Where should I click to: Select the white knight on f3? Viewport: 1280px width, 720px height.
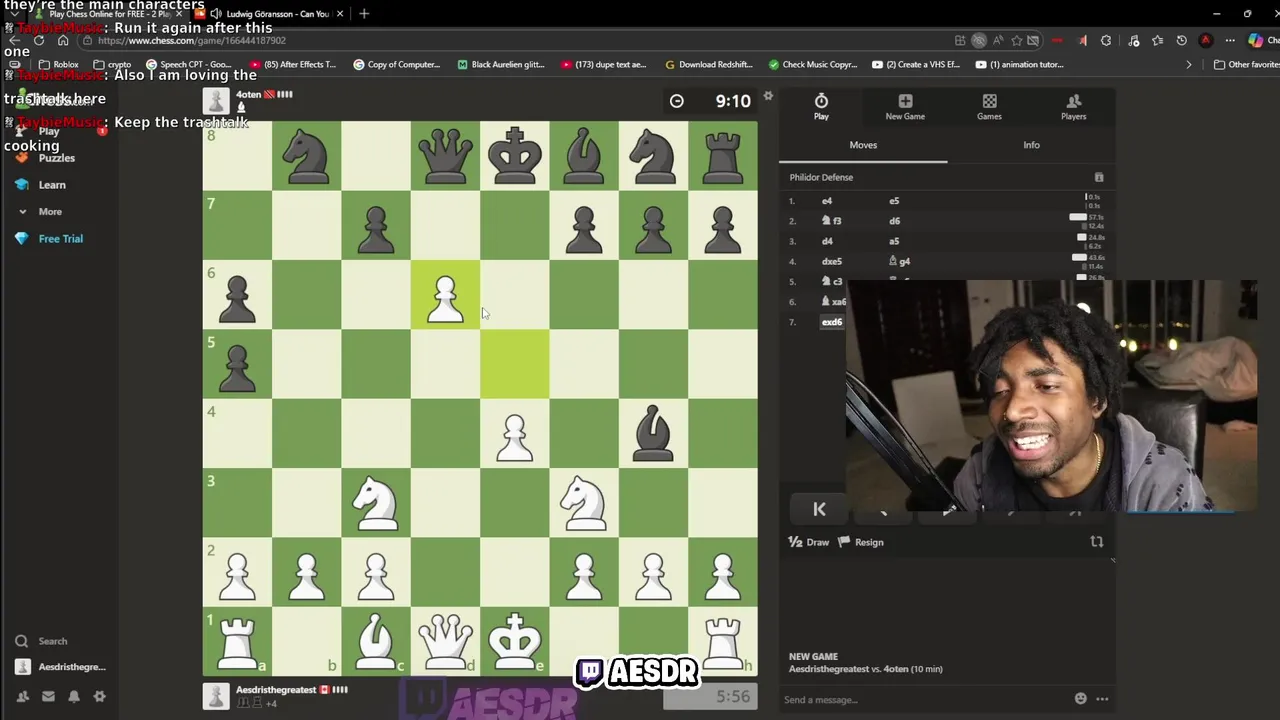(584, 502)
